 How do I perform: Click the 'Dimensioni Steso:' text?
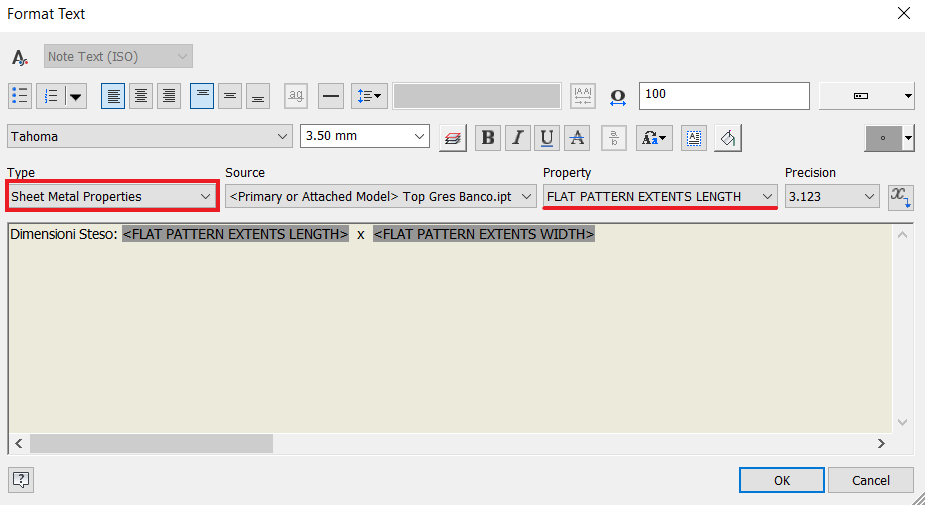[64, 234]
